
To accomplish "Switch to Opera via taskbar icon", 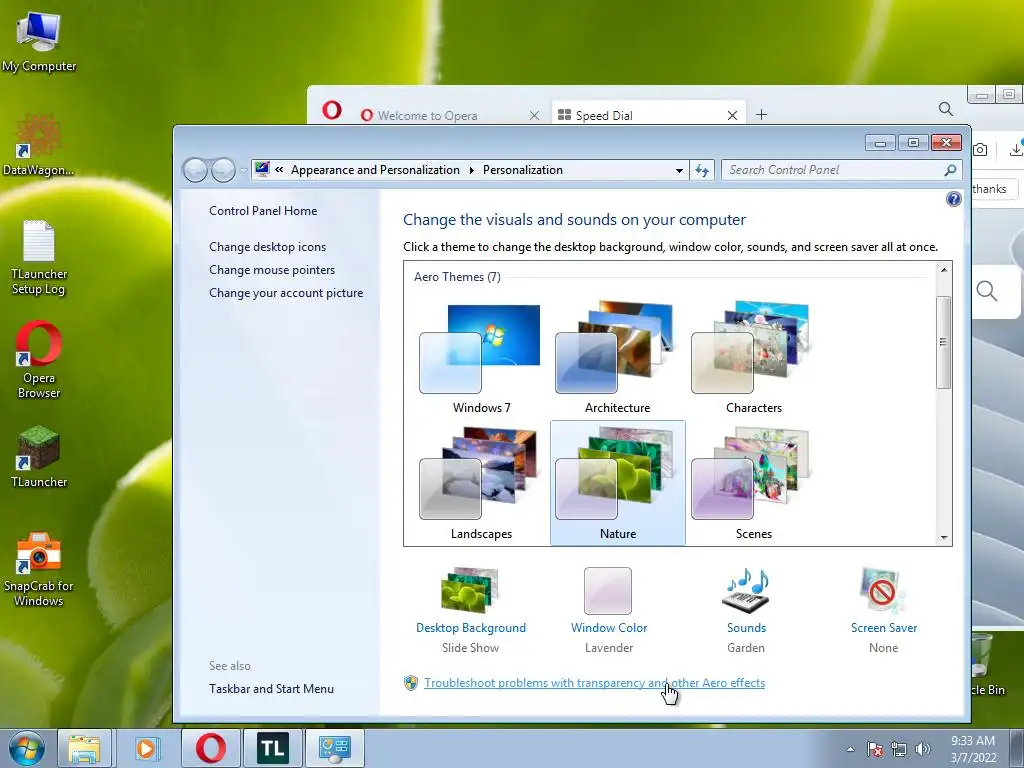I will (x=210, y=748).
